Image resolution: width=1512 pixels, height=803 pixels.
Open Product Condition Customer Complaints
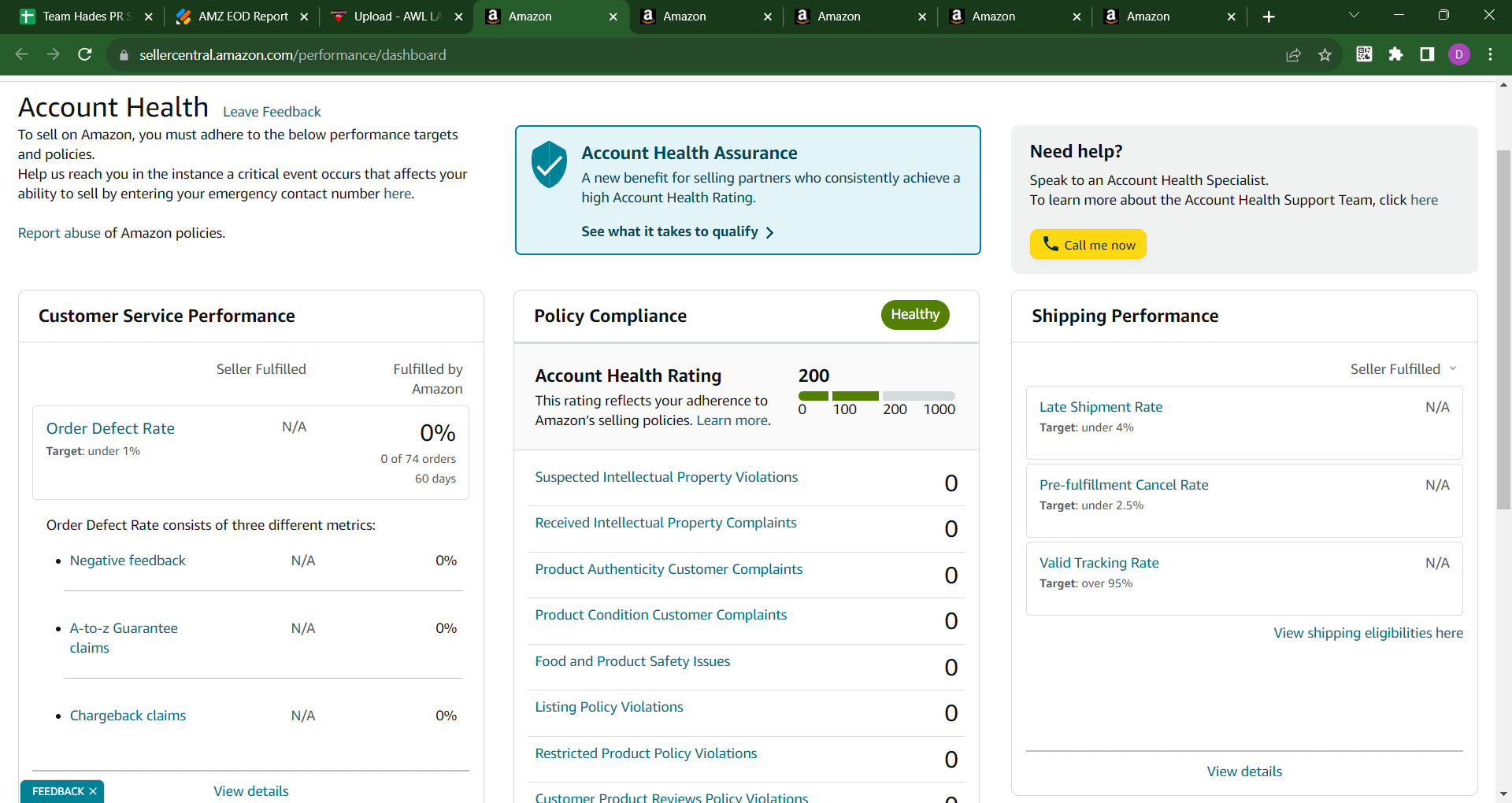[x=661, y=615]
